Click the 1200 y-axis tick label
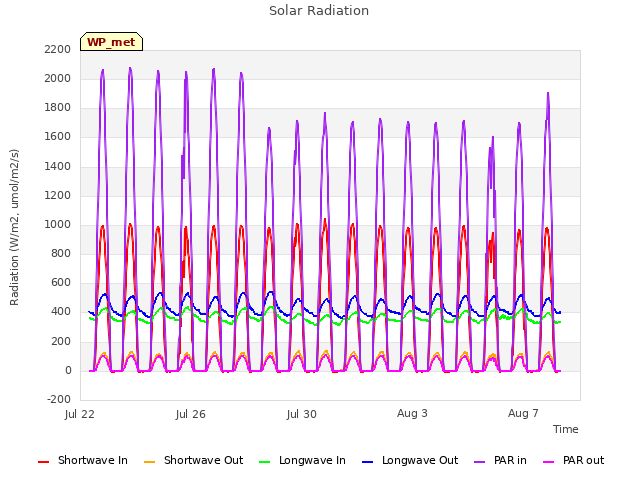 coord(58,195)
